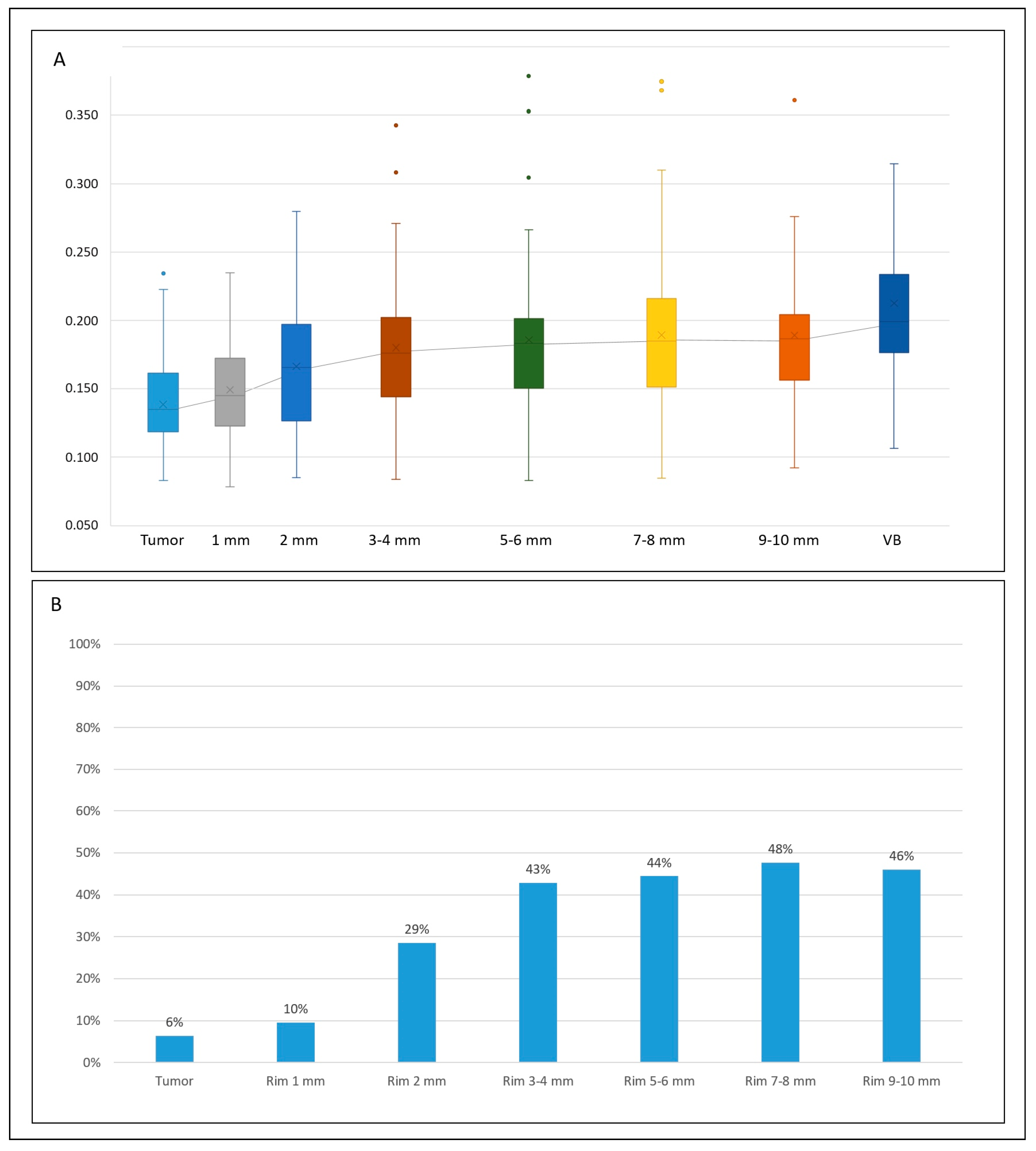Click the 60% y-axis label

pyautogui.click(x=88, y=811)
